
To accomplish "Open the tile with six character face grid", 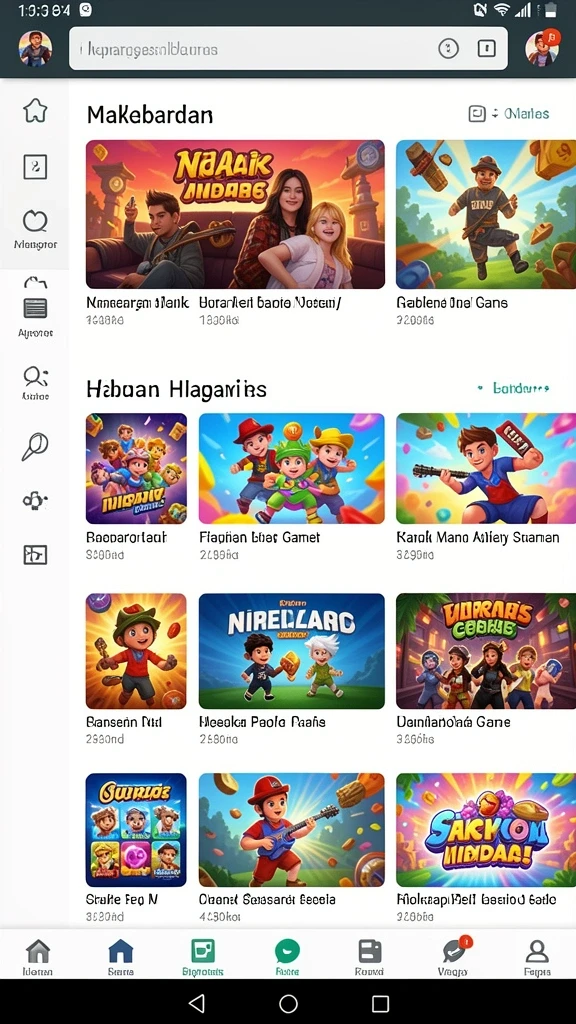I will point(136,830).
